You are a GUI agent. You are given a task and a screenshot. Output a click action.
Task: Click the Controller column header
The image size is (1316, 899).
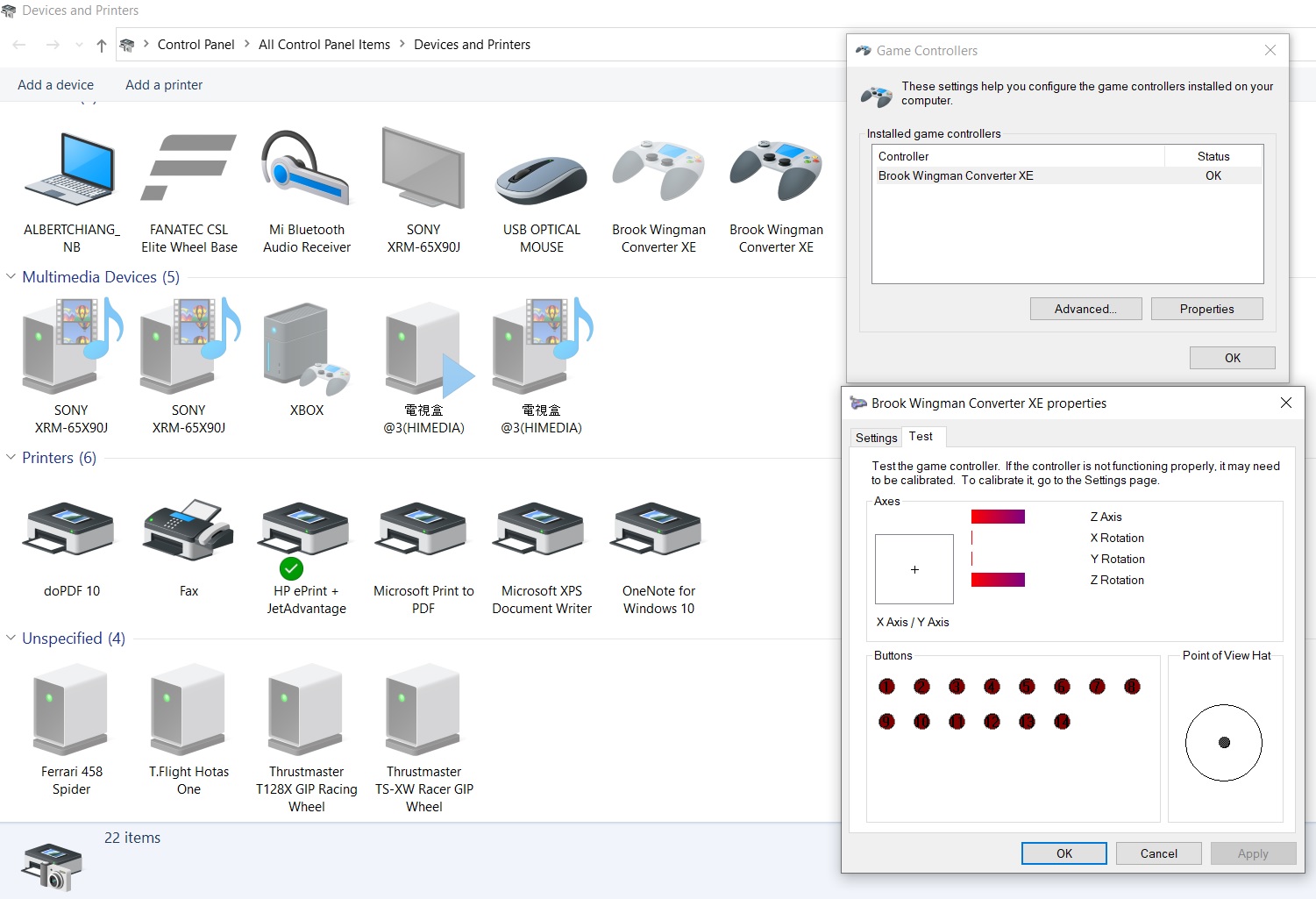tap(1019, 156)
